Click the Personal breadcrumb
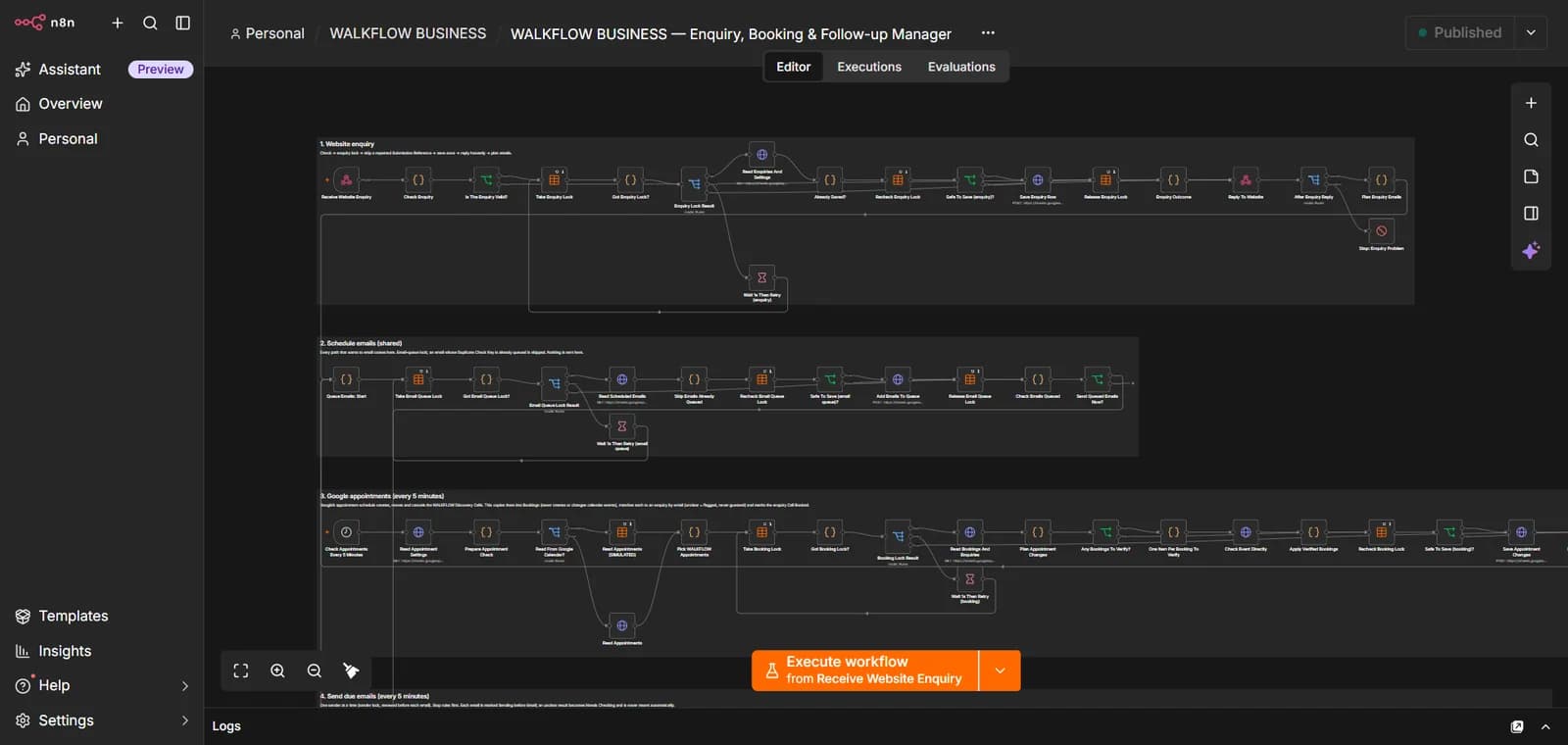Screen dimensions: 1568x745 [x=268, y=33]
